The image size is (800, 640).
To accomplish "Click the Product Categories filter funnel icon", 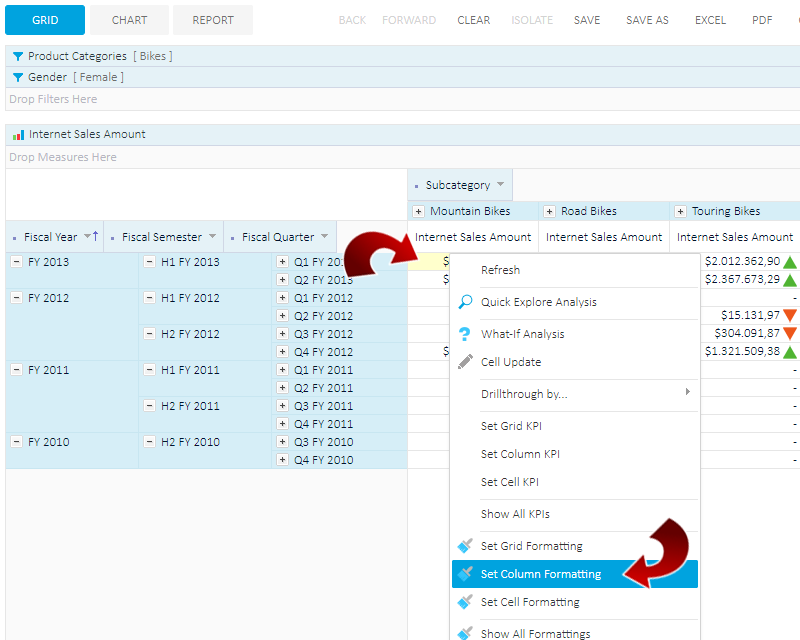I will (18, 56).
